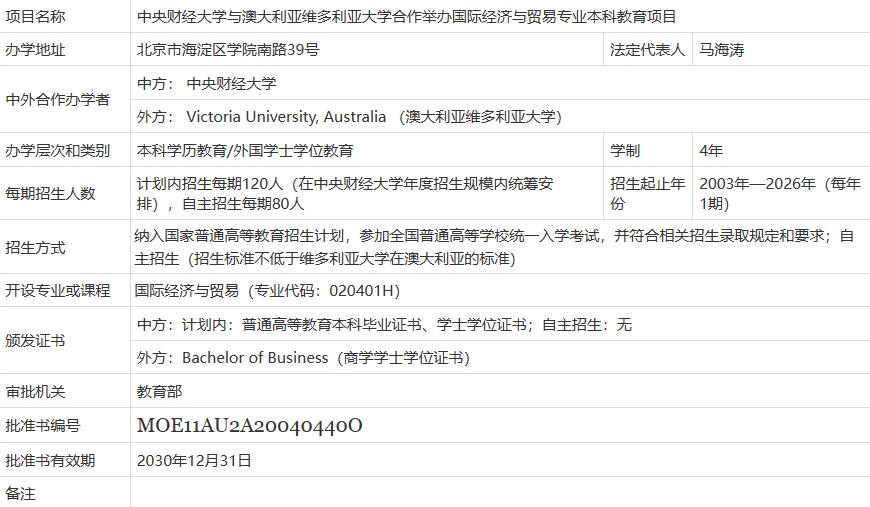Select the 项目名称 label cell

tap(36, 17)
